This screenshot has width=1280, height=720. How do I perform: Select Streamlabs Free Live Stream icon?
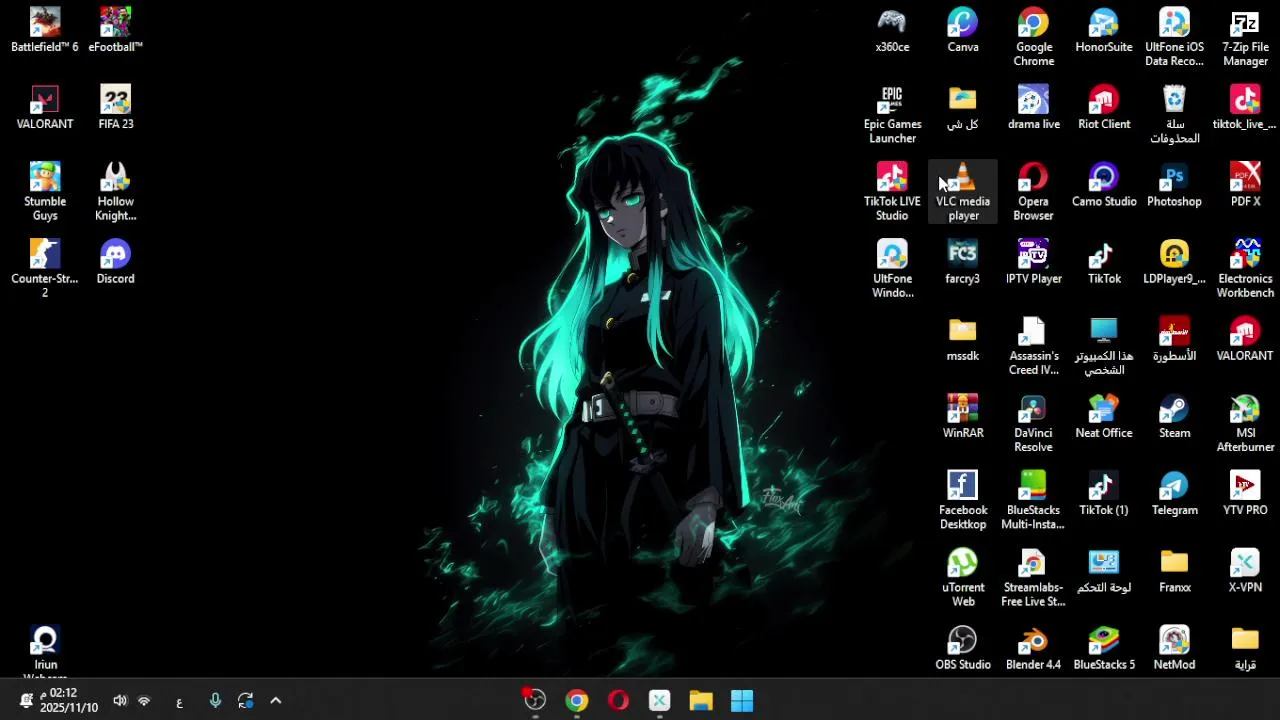point(1034,576)
